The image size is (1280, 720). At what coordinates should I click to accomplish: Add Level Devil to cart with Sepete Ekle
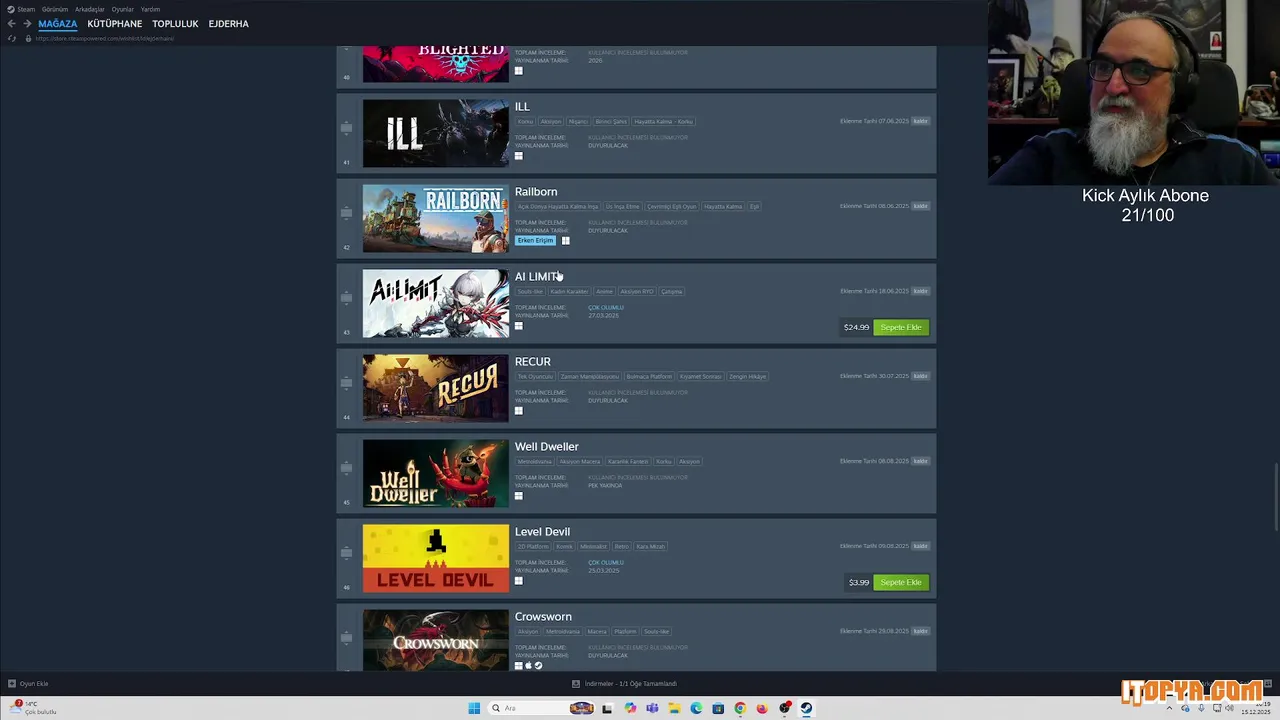click(x=901, y=582)
